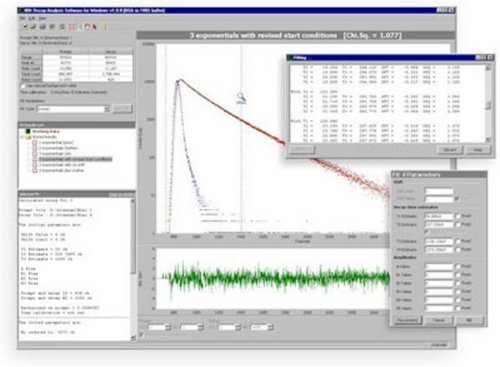Click the second Delay range stepper
This screenshot has height=367, width=500.
270,327
